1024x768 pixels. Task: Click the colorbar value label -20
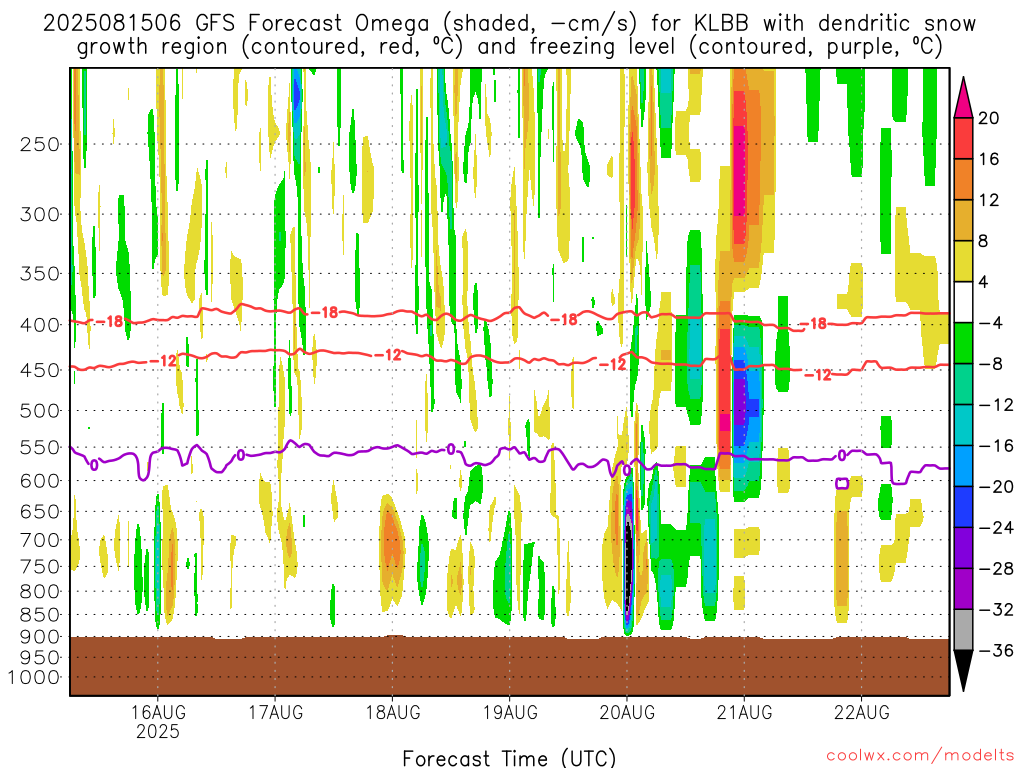[996, 487]
